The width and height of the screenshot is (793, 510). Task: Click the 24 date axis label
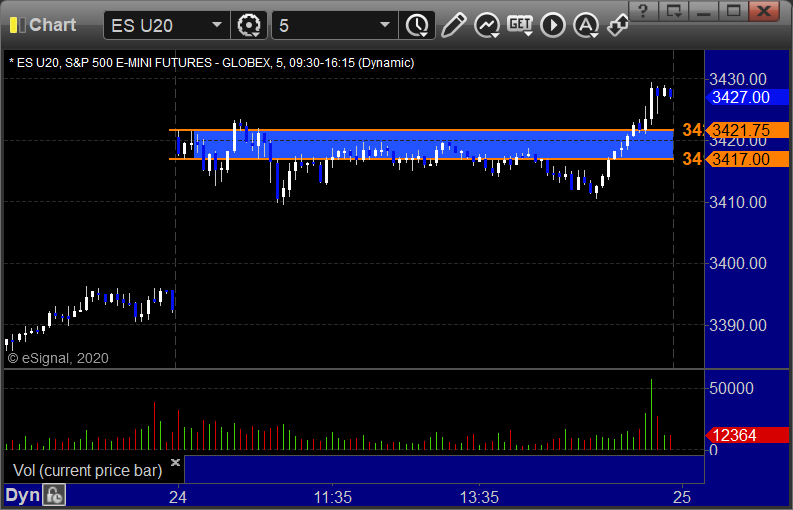(x=178, y=497)
